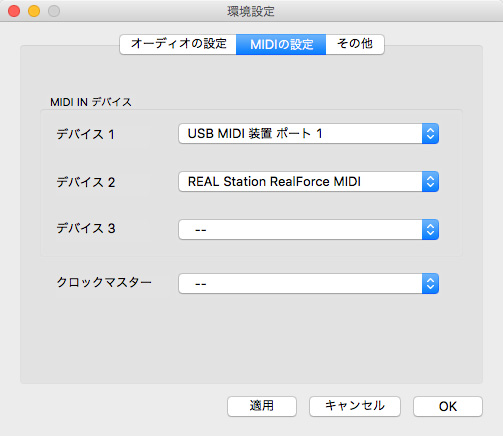Minimize the 環境設定 window with yellow button
Image resolution: width=503 pixels, height=436 pixels.
coord(34,11)
